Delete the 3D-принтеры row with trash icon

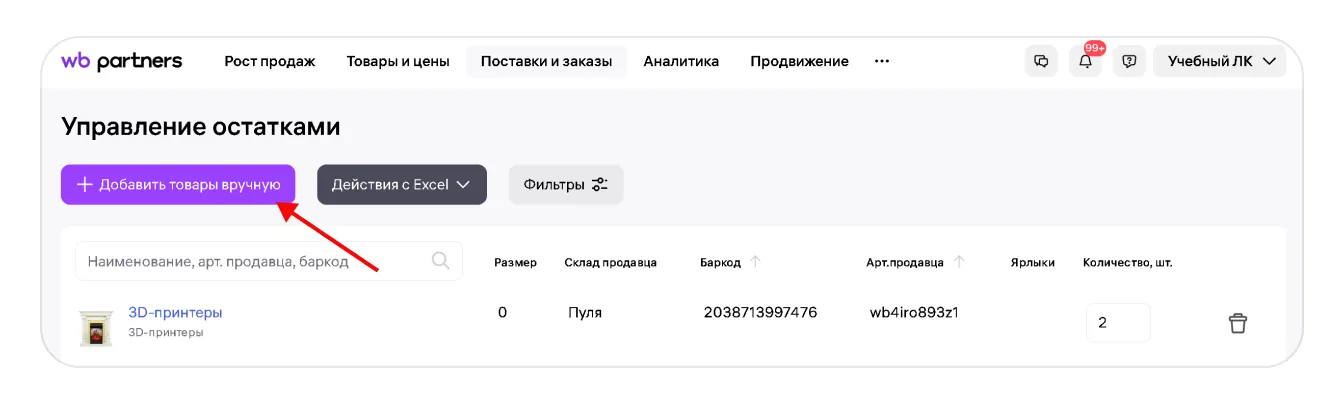1237,323
